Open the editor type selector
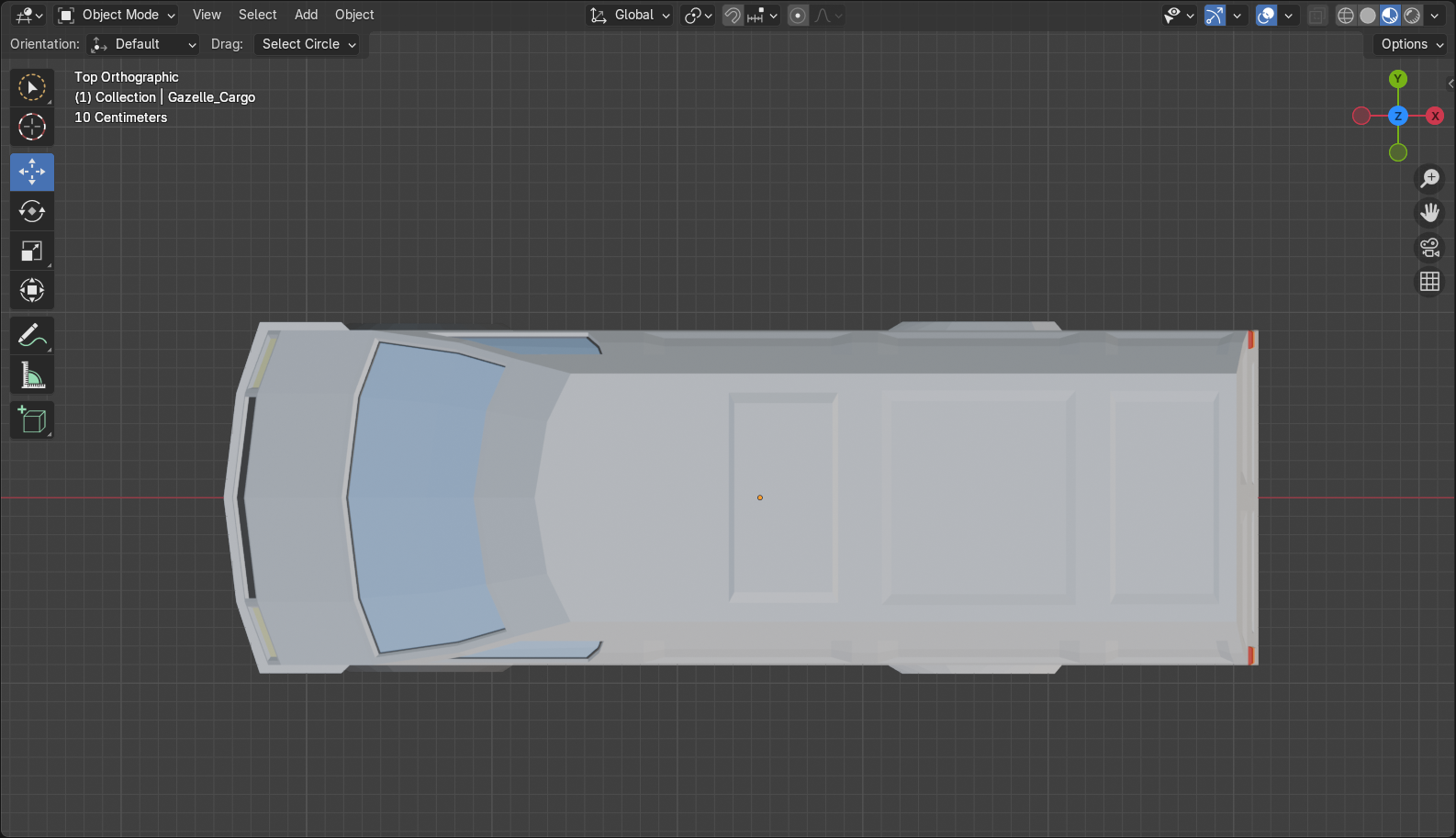 pyautogui.click(x=29, y=15)
